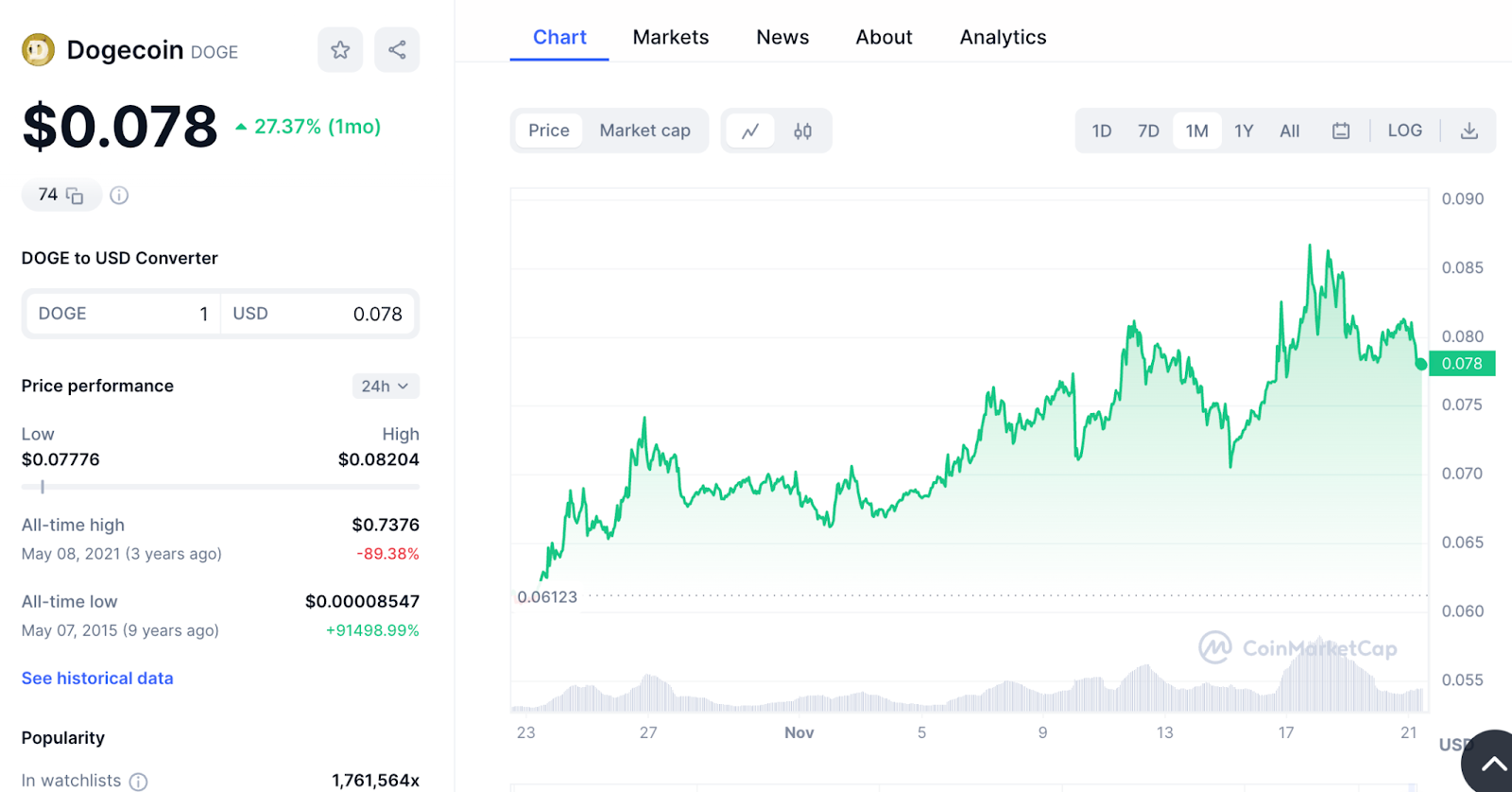
Task: Add Dogecoin to watchlist with star icon
Action: (340, 50)
